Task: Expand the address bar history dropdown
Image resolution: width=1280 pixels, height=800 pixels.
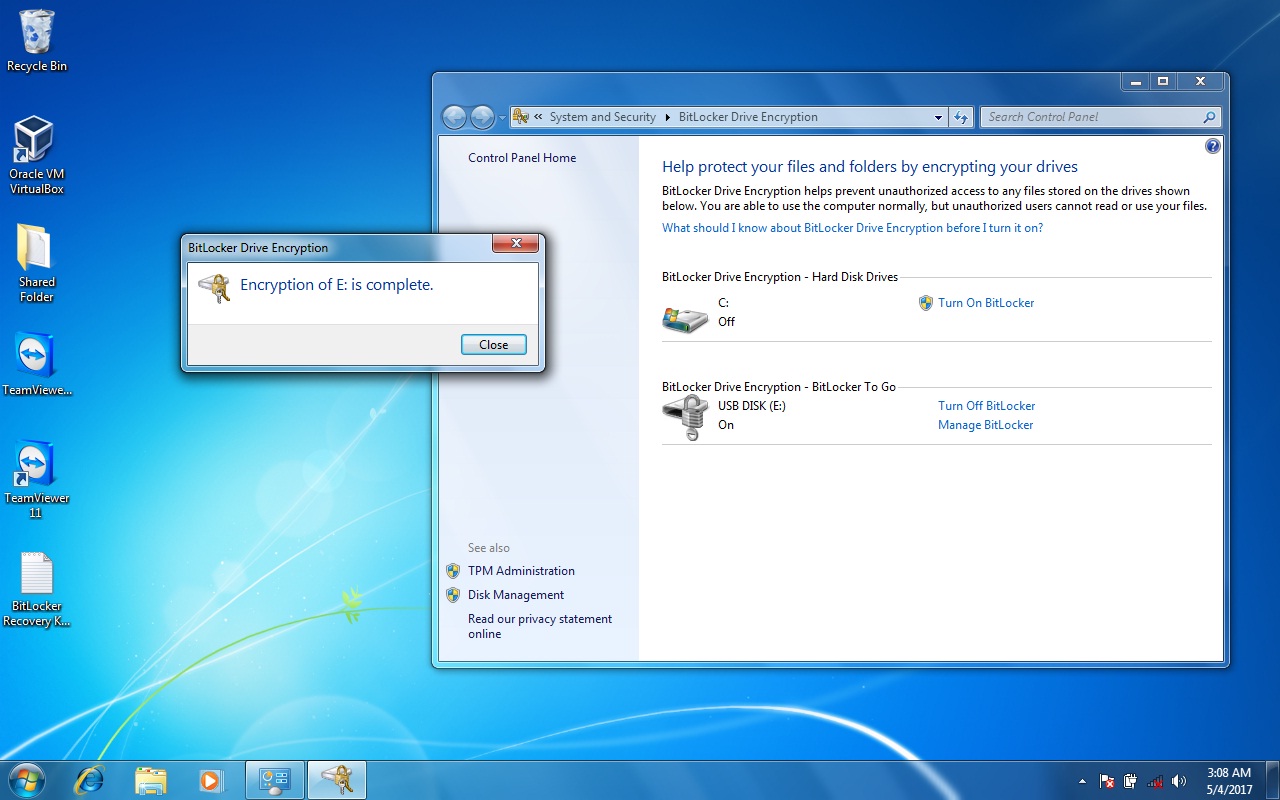Action: [938, 117]
